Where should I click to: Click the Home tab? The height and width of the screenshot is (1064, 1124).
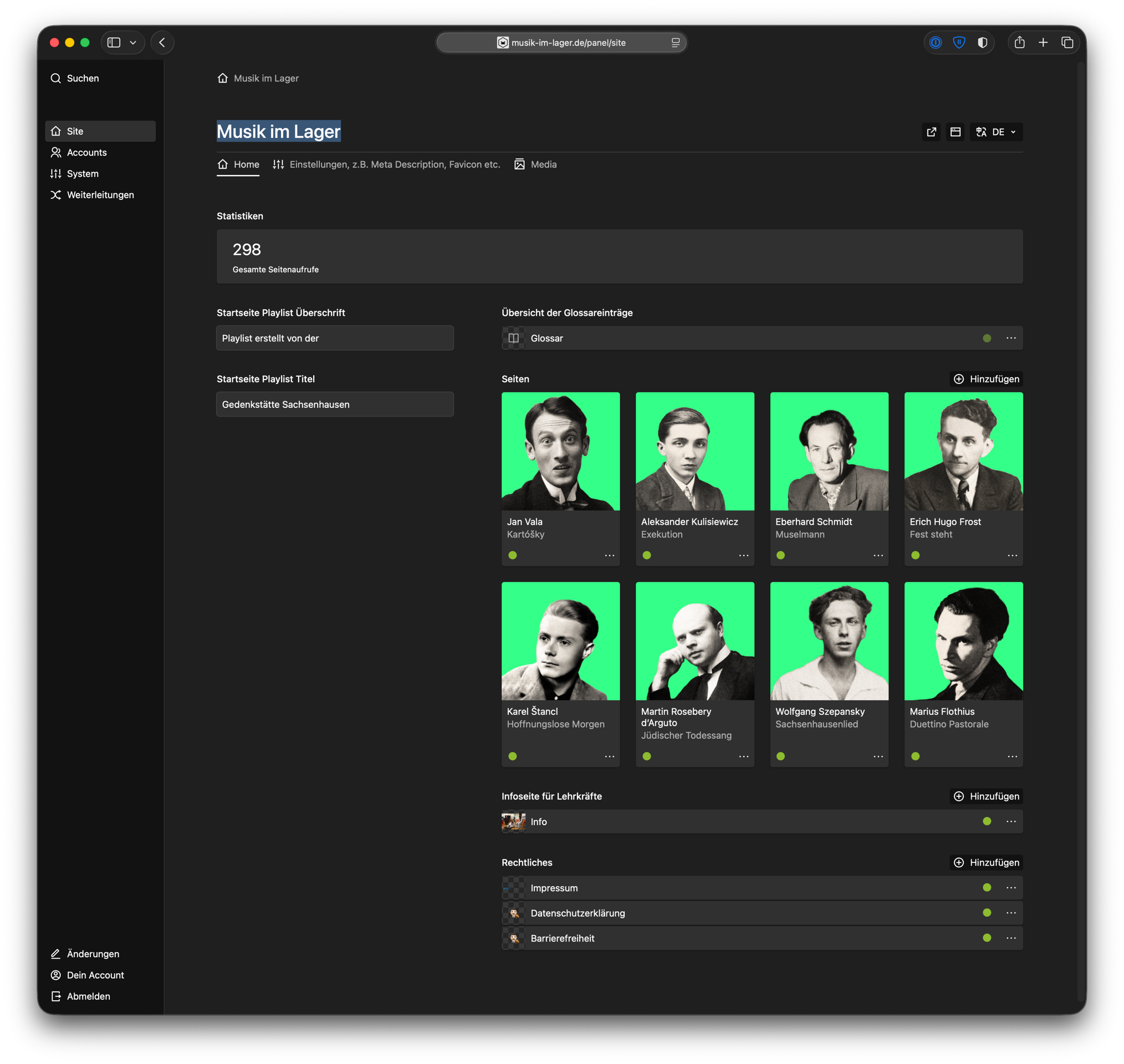pos(238,165)
